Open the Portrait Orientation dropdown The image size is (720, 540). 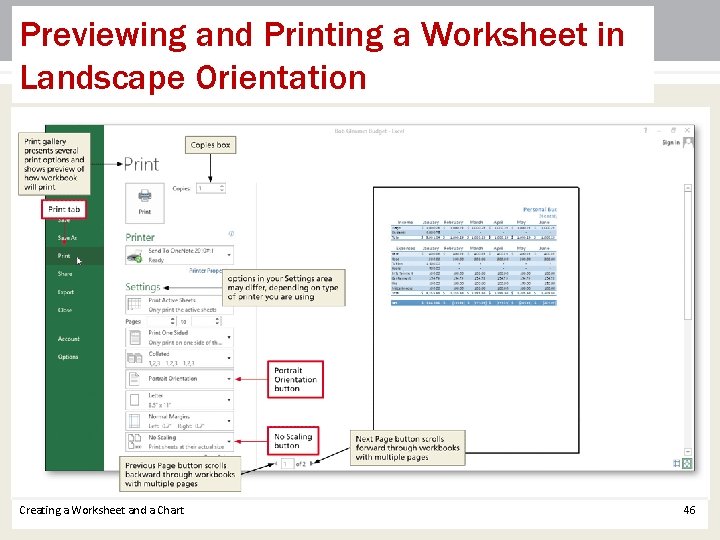180,379
